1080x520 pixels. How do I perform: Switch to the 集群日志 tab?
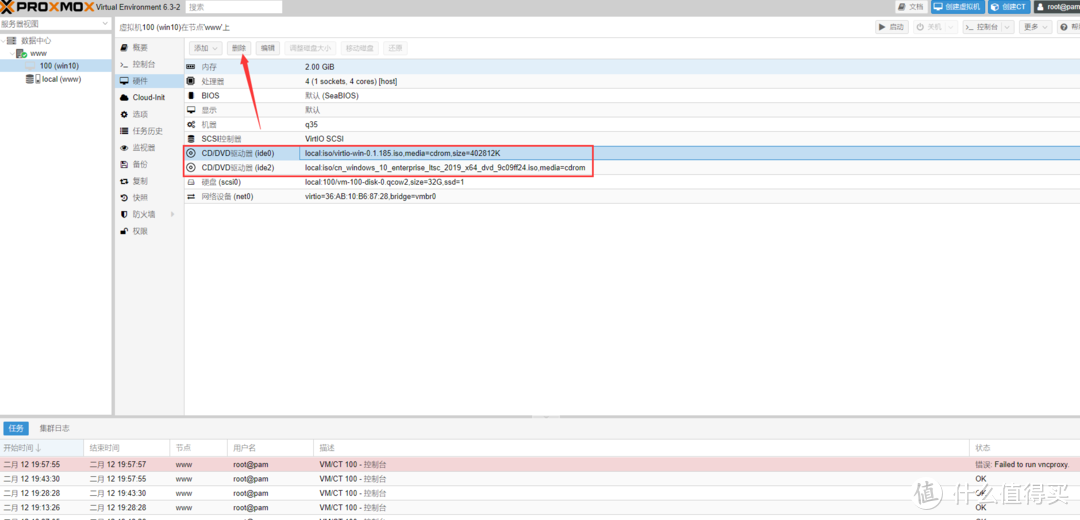[x=54, y=428]
